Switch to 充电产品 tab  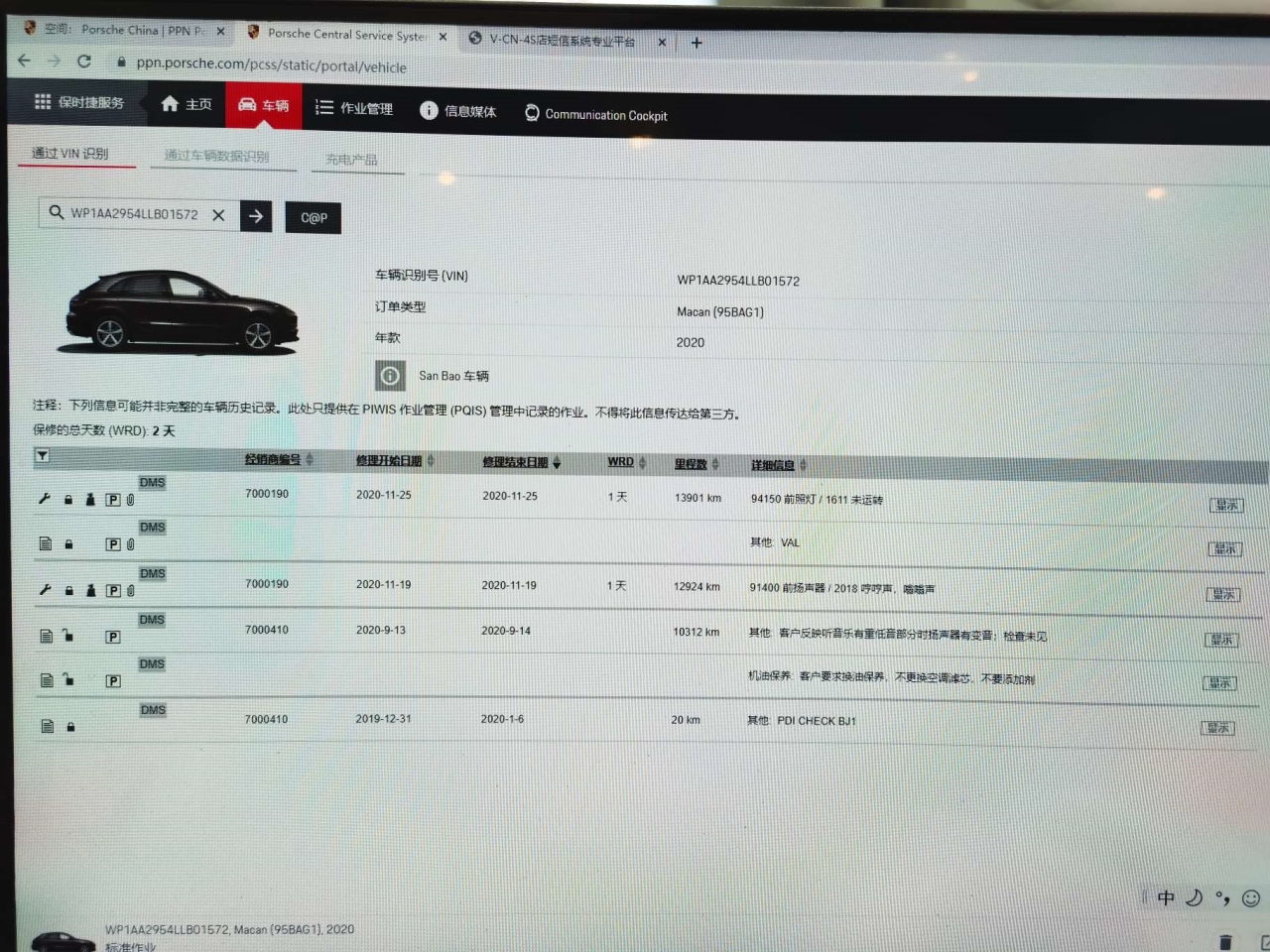[351, 160]
